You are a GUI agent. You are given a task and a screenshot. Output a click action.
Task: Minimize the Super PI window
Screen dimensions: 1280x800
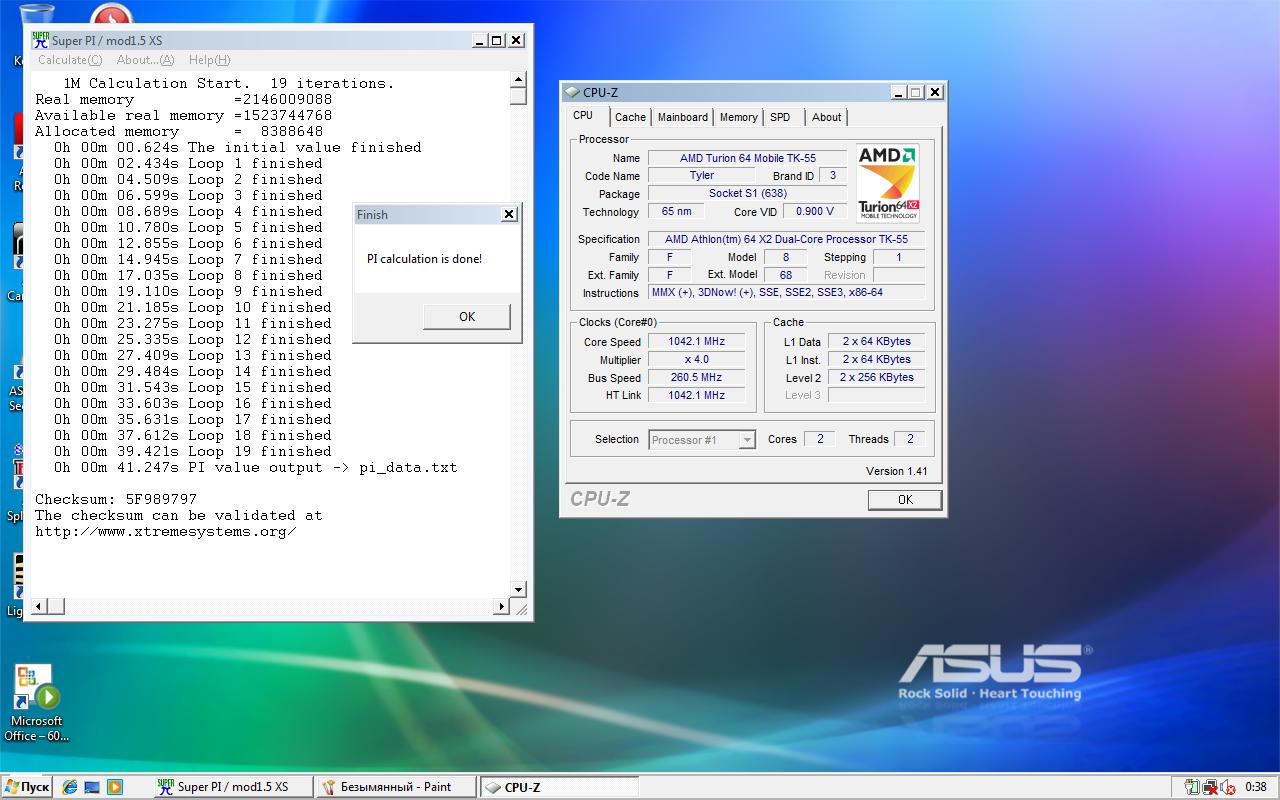(478, 41)
